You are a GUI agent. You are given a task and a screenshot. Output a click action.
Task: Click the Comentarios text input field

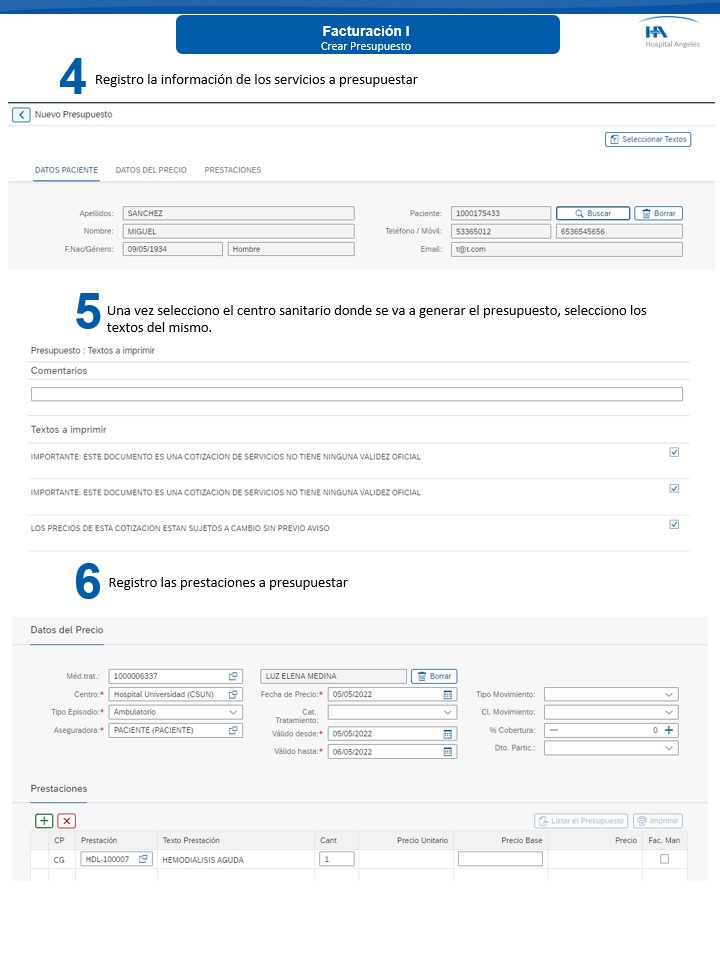pyautogui.click(x=356, y=394)
